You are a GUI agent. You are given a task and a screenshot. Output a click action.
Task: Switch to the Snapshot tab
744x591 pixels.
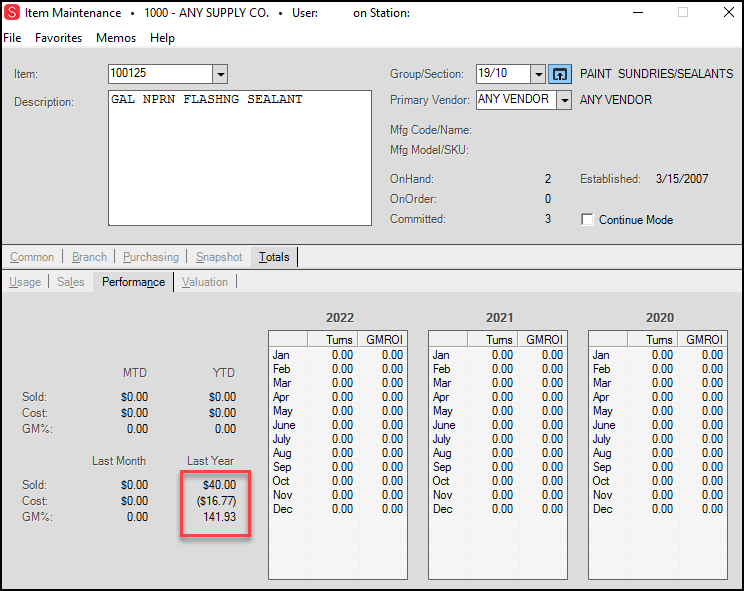[x=219, y=257]
